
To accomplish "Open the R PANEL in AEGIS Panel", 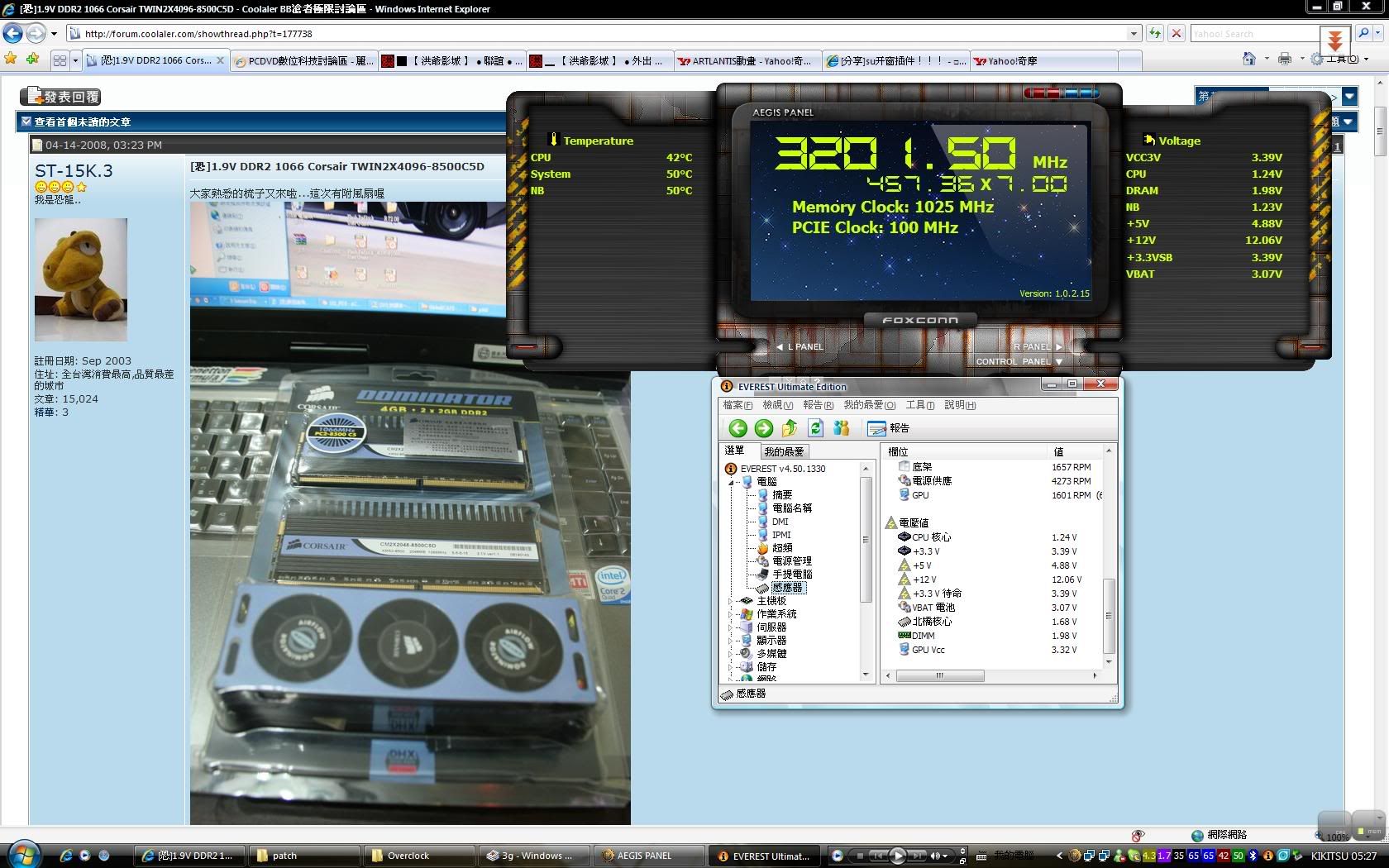I will [1037, 347].
